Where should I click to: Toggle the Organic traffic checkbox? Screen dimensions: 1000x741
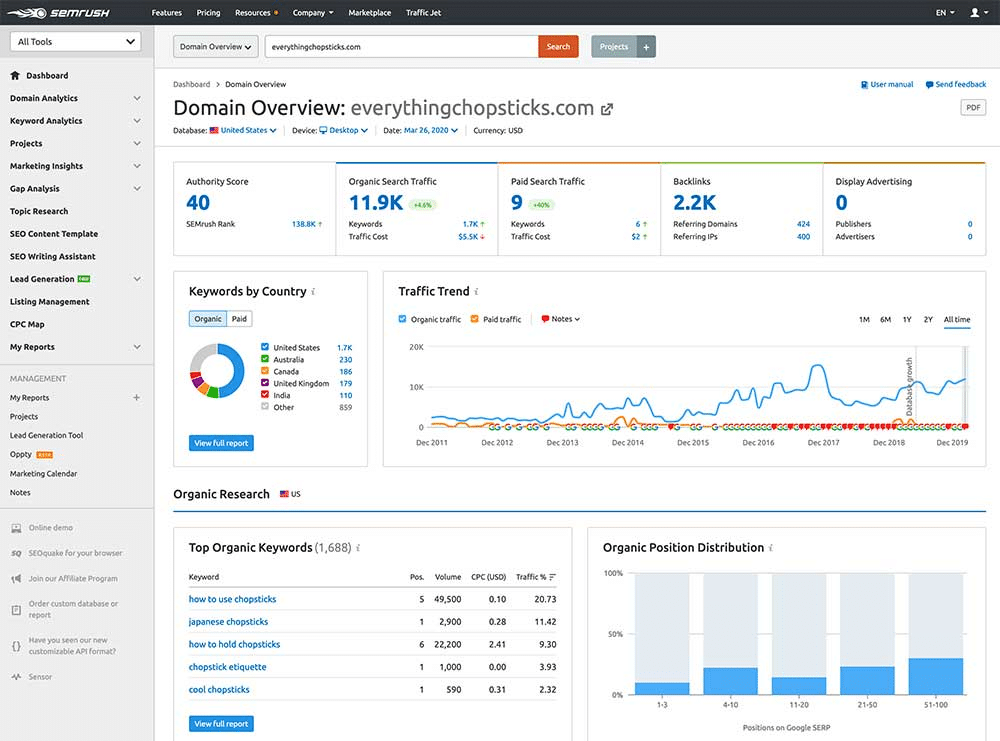click(402, 319)
